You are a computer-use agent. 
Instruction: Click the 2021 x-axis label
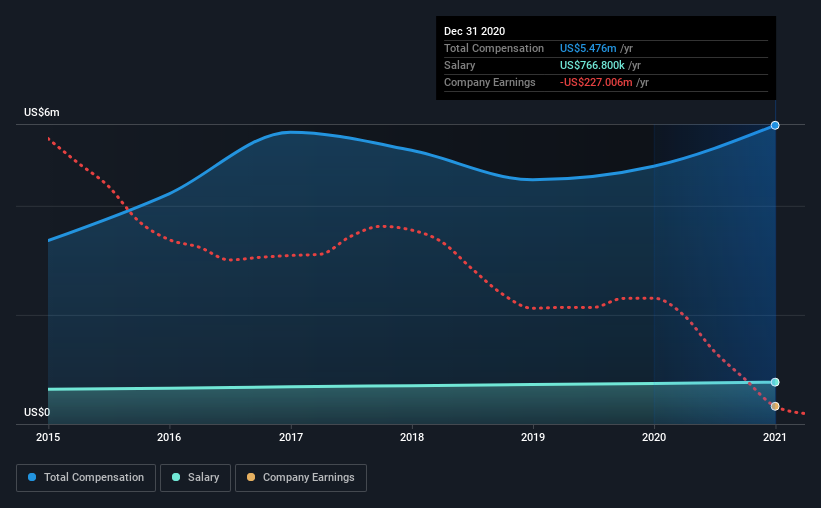(x=775, y=437)
